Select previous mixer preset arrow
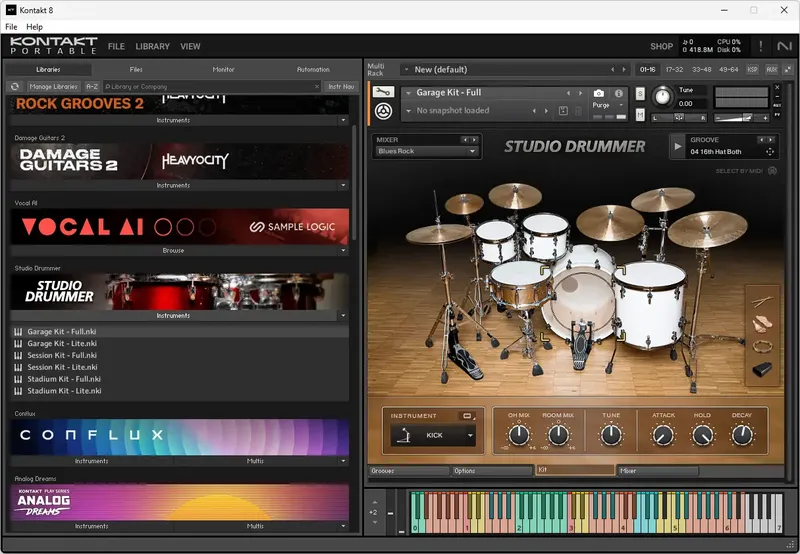 [465, 139]
